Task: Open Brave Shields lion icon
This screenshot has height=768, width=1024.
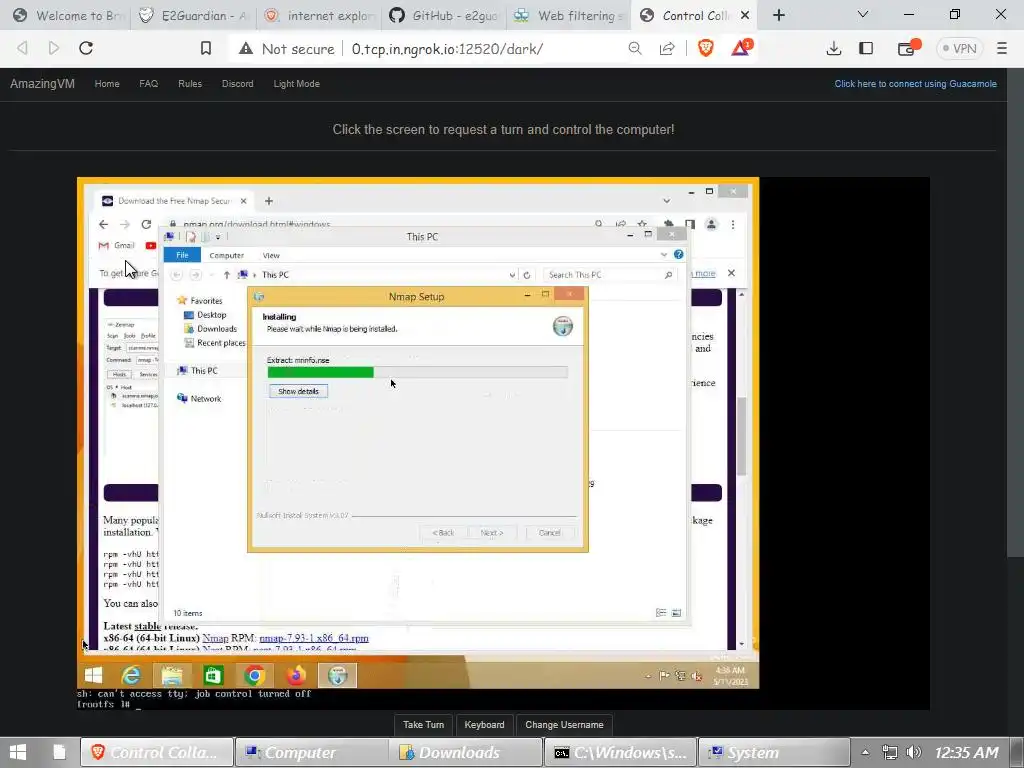Action: coord(705,48)
